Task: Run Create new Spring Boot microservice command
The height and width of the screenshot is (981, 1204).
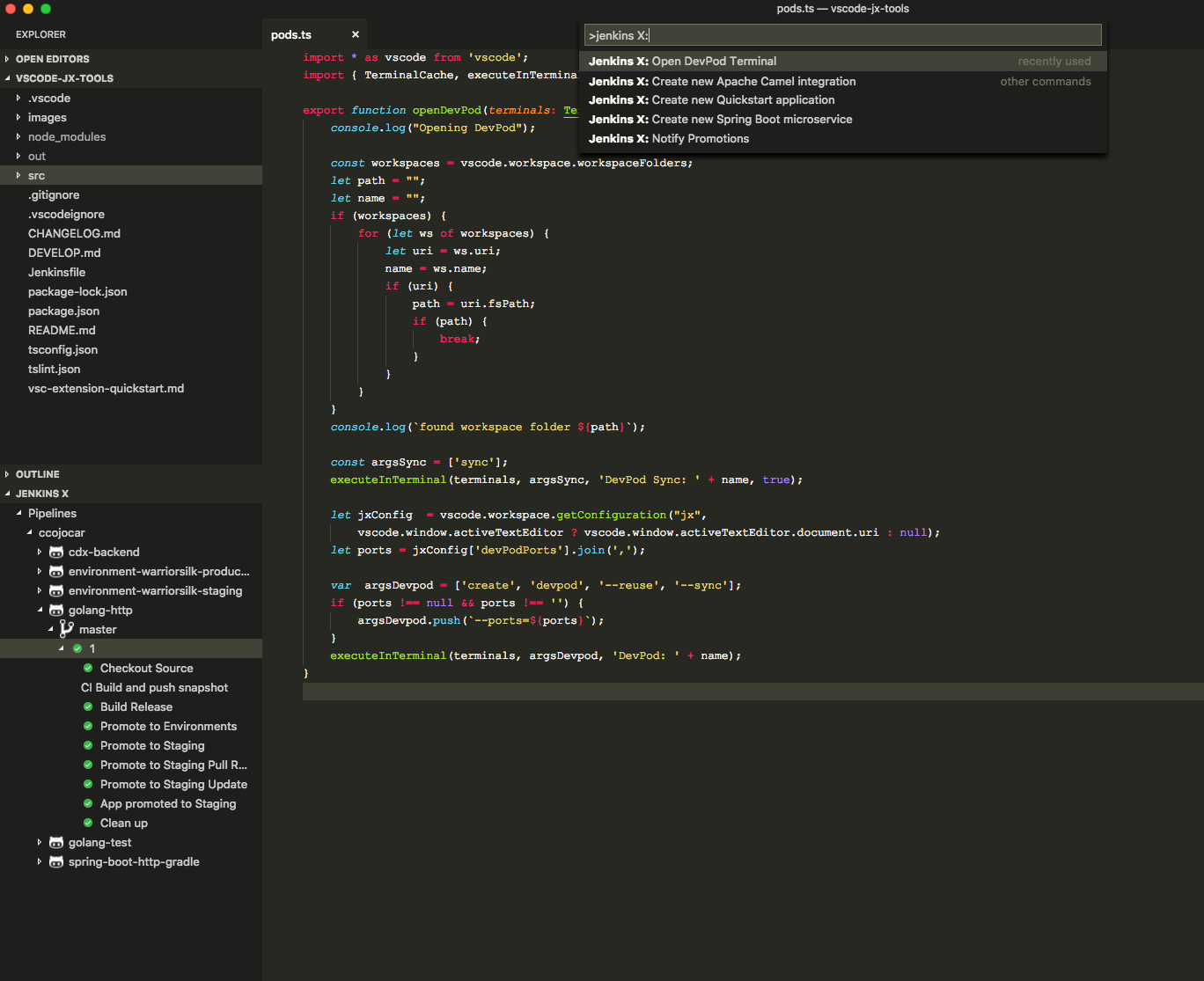Action: [843, 120]
